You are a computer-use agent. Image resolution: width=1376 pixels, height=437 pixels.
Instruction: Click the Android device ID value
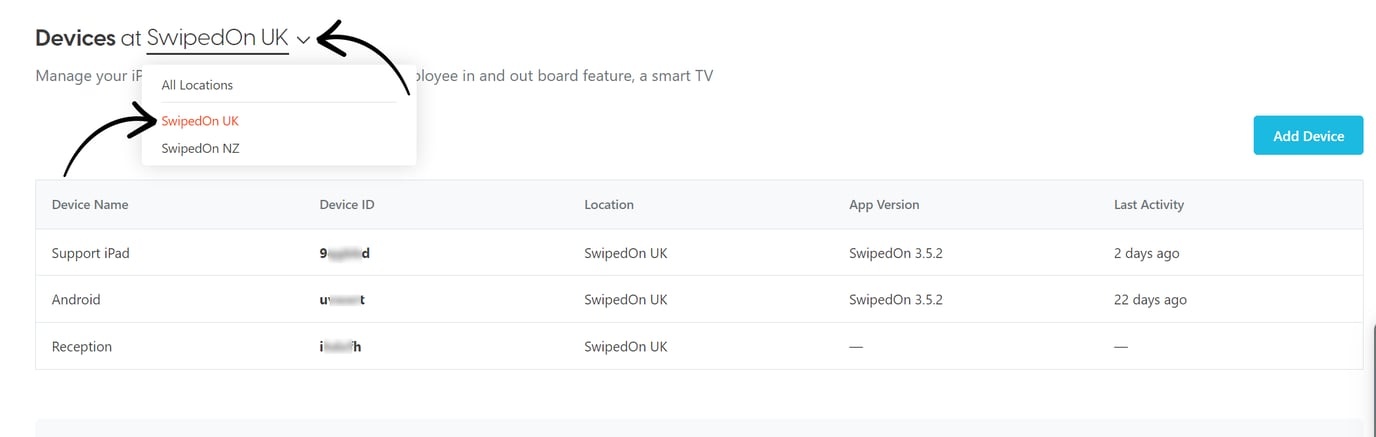342,299
